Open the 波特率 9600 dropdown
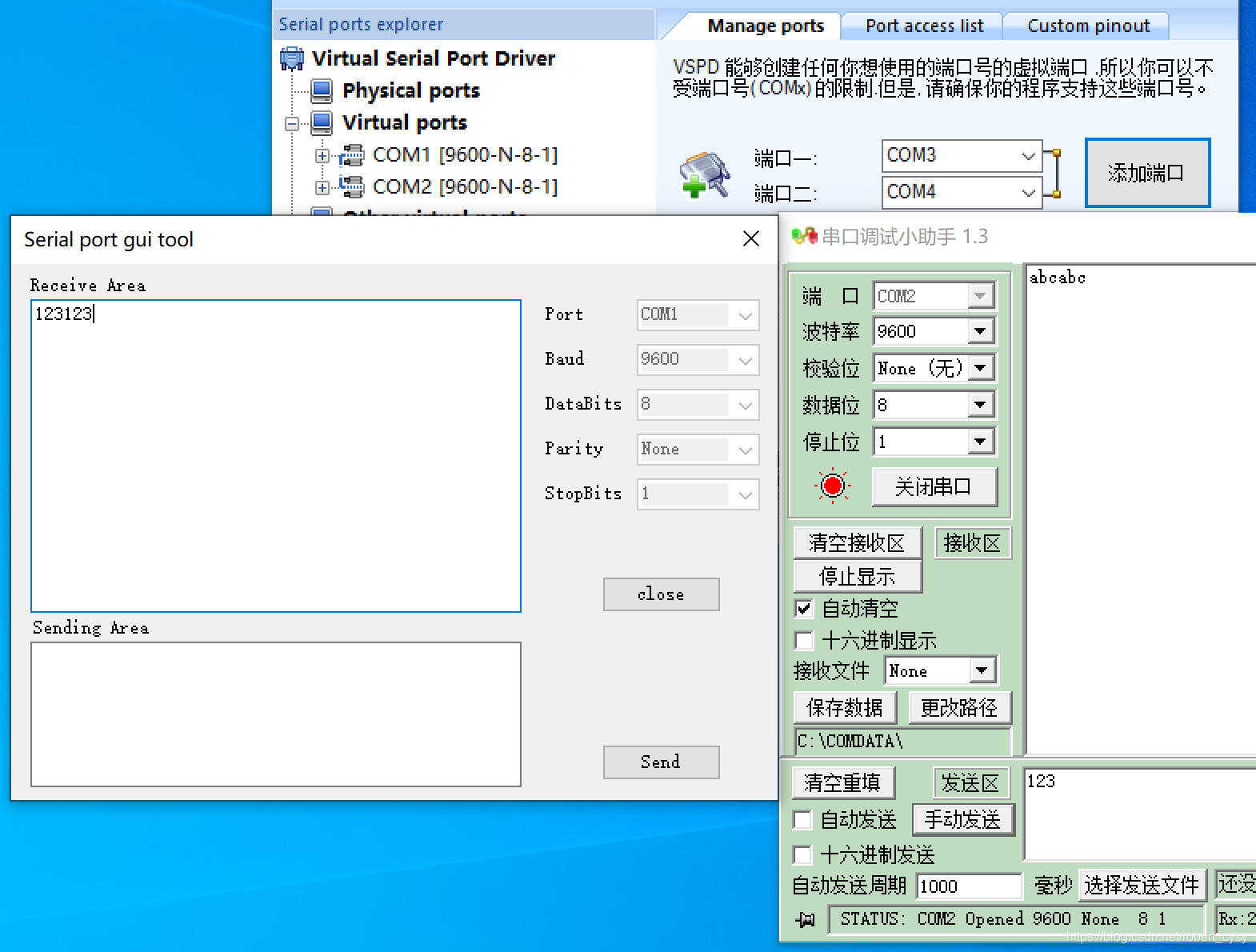The width and height of the screenshot is (1256, 952). [981, 331]
